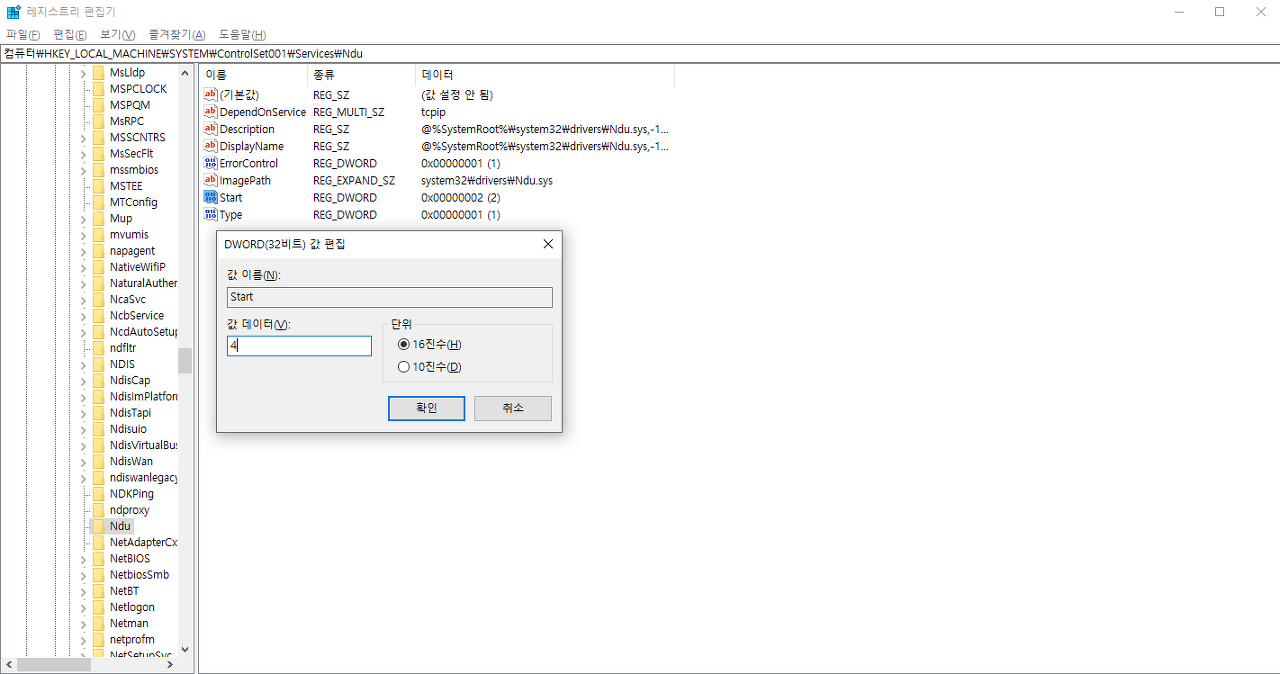Click the 종류 column header
1280x674 pixels.
click(x=361, y=75)
